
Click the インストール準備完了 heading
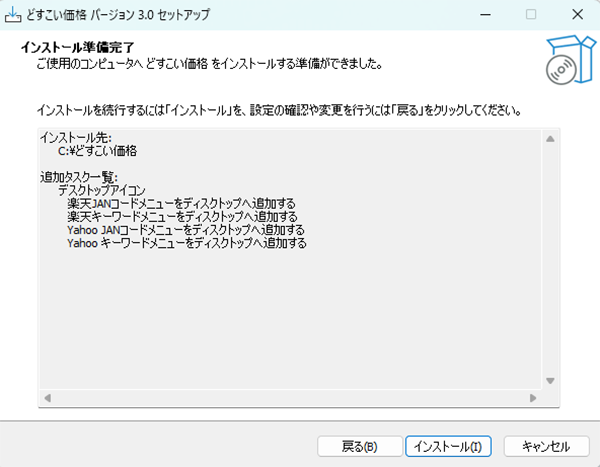pos(77,47)
